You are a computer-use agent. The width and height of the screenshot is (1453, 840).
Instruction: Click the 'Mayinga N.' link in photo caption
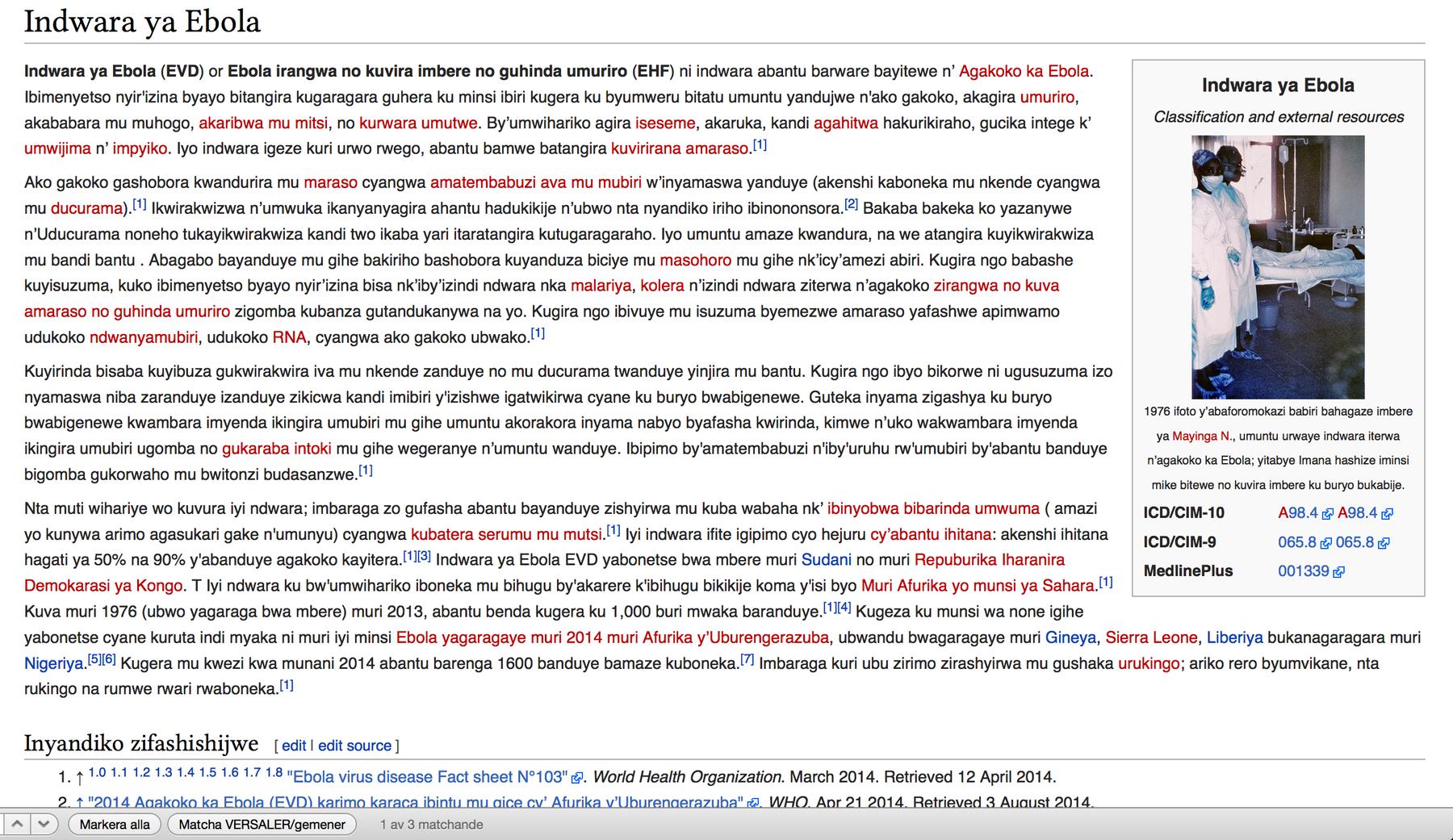point(1202,437)
